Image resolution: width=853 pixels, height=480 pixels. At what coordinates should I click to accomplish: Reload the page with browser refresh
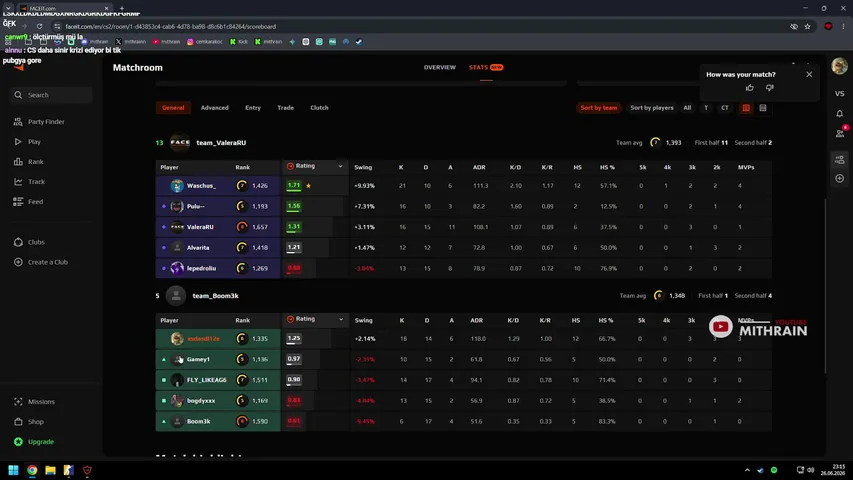39,26
